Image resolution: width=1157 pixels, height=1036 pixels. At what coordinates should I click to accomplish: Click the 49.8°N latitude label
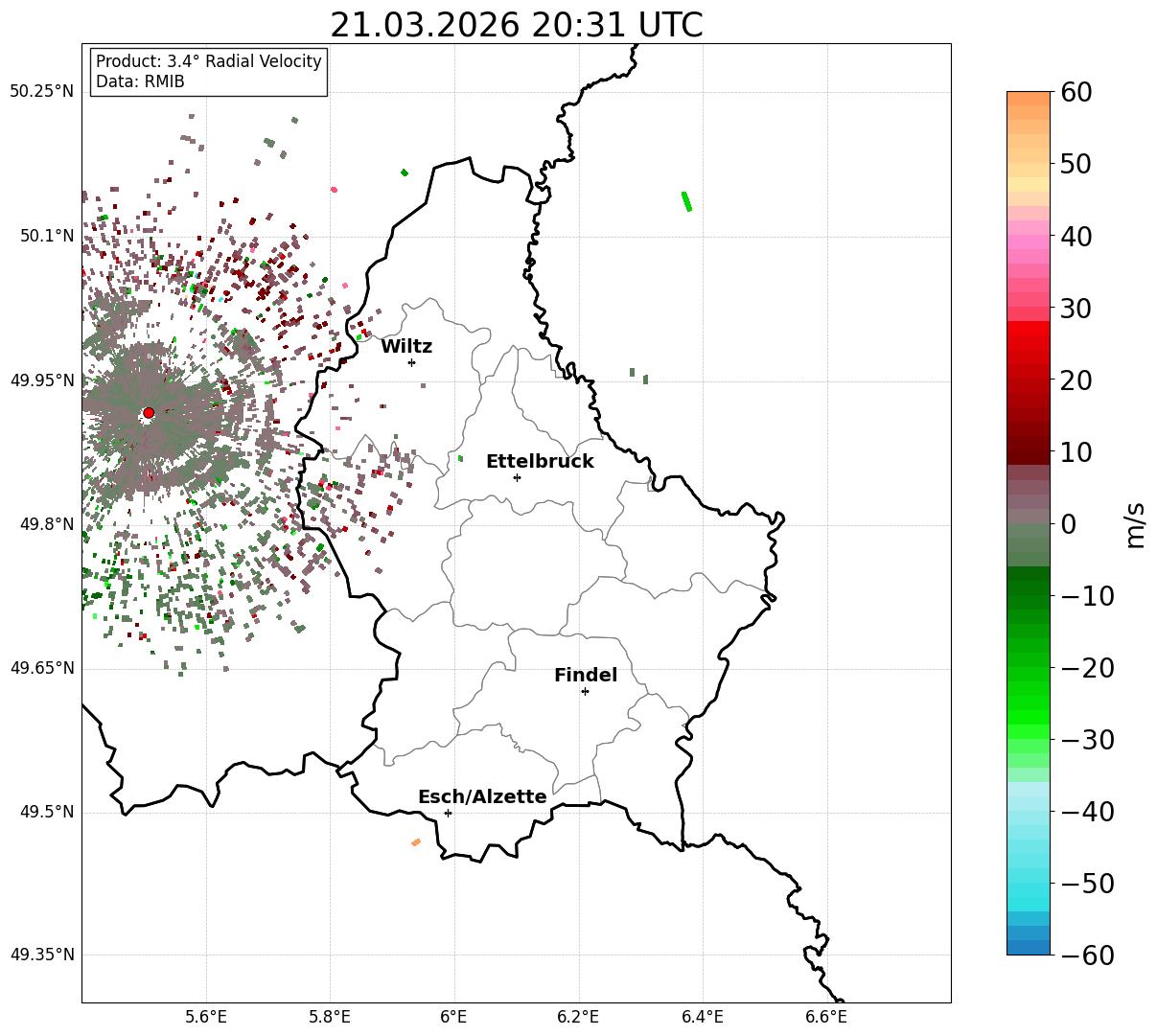tap(47, 524)
